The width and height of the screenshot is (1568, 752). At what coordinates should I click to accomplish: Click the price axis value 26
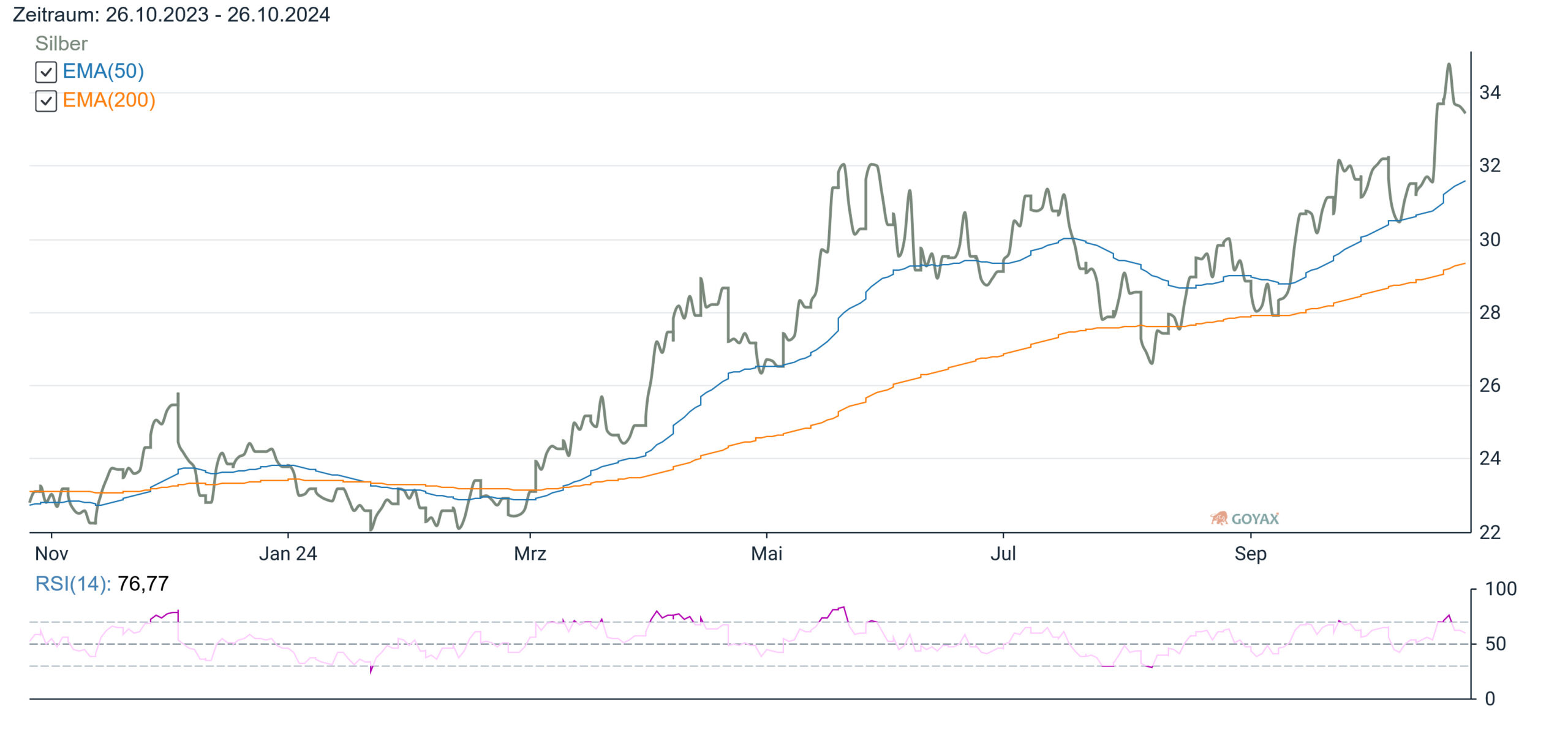[x=1490, y=385]
